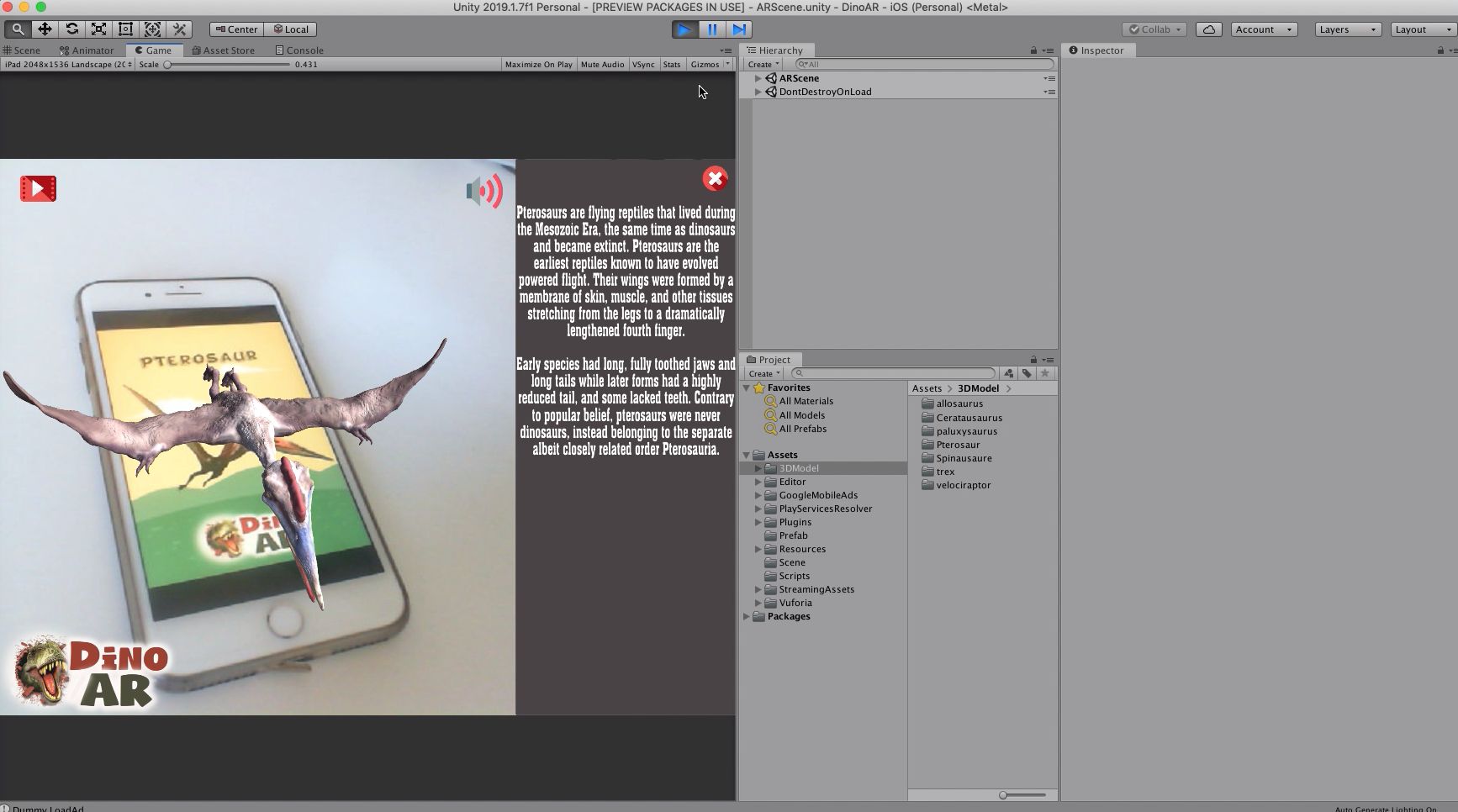1458x812 pixels.
Task: Select the Pterosaur folder in Project
Action: pos(958,445)
